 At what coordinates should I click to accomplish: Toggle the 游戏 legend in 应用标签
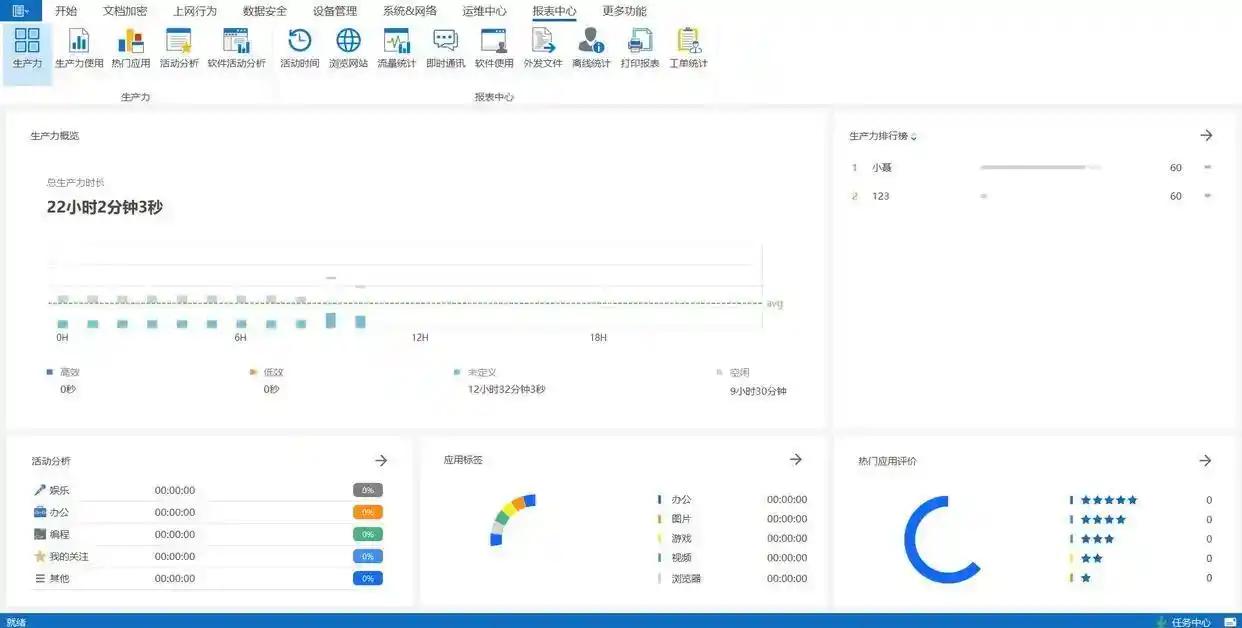tap(674, 538)
